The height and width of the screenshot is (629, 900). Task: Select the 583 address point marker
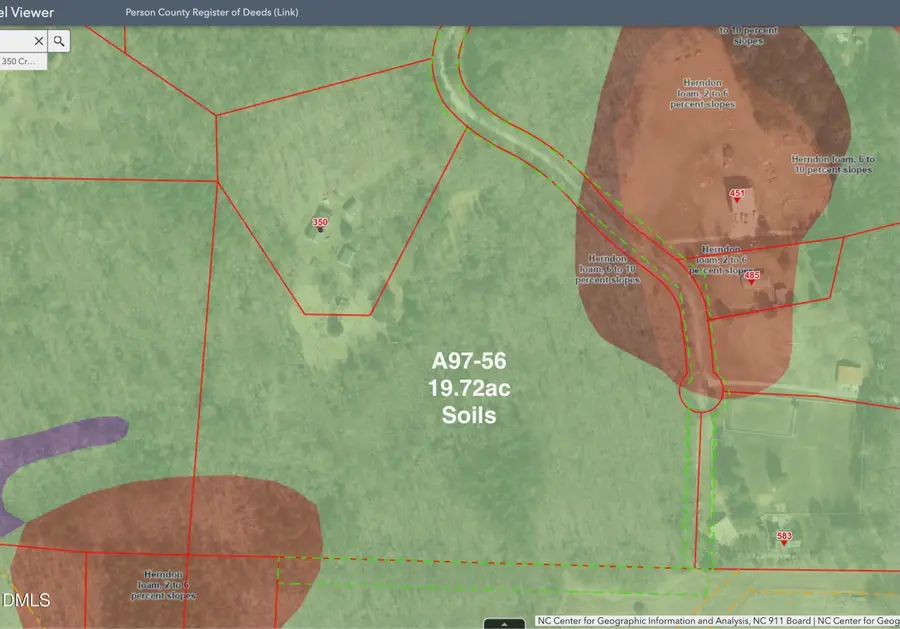pos(784,538)
